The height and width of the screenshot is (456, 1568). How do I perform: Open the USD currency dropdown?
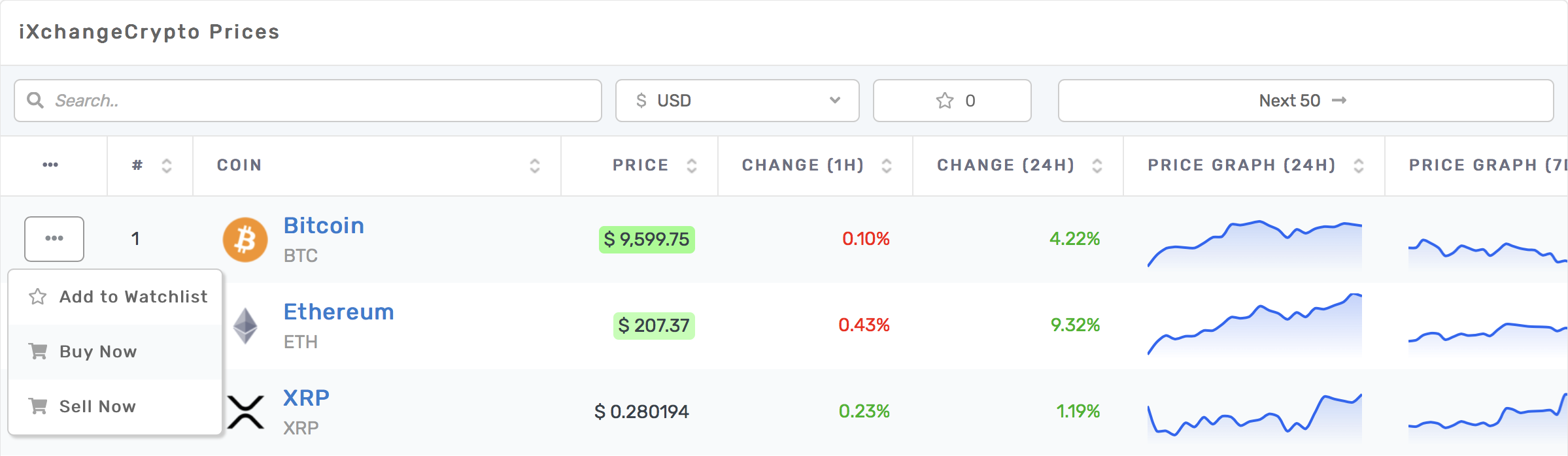point(737,101)
